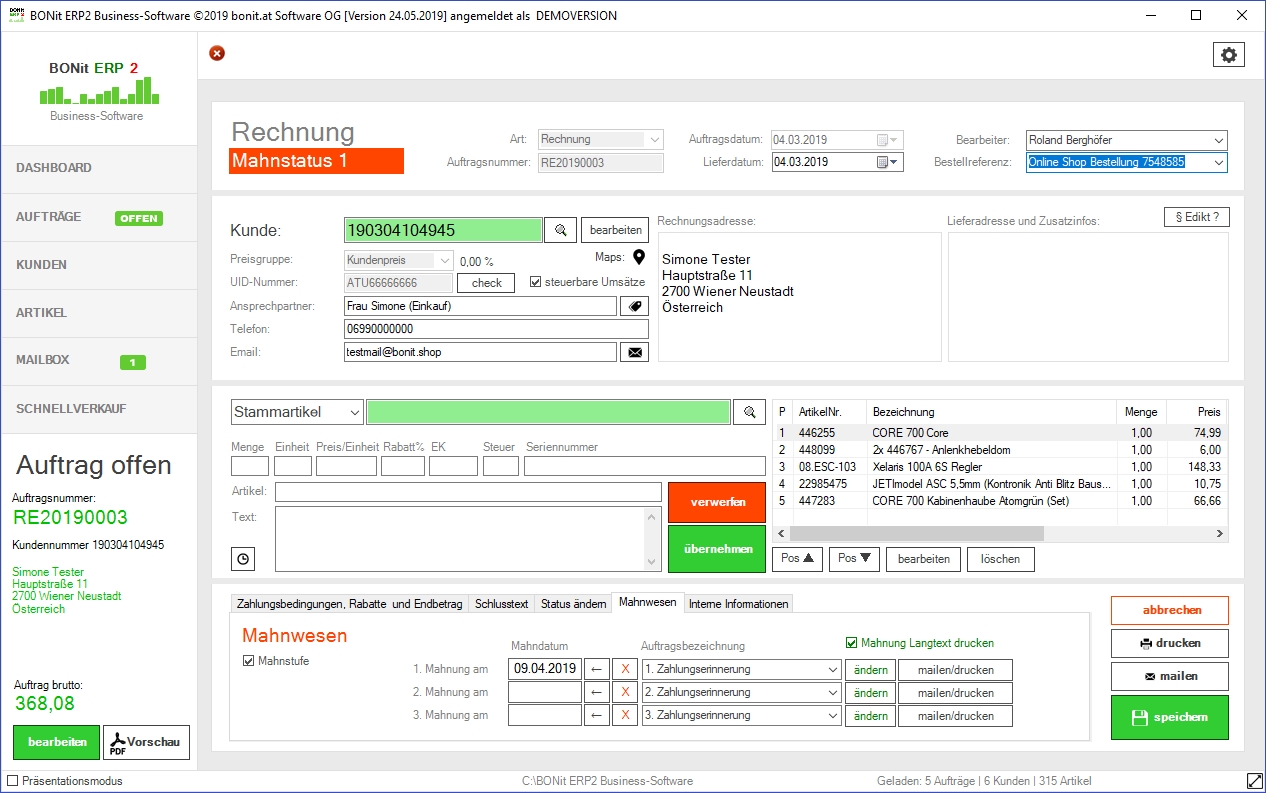Click the arrow button for 3. Mahnung
The image size is (1266, 793).
coord(596,716)
